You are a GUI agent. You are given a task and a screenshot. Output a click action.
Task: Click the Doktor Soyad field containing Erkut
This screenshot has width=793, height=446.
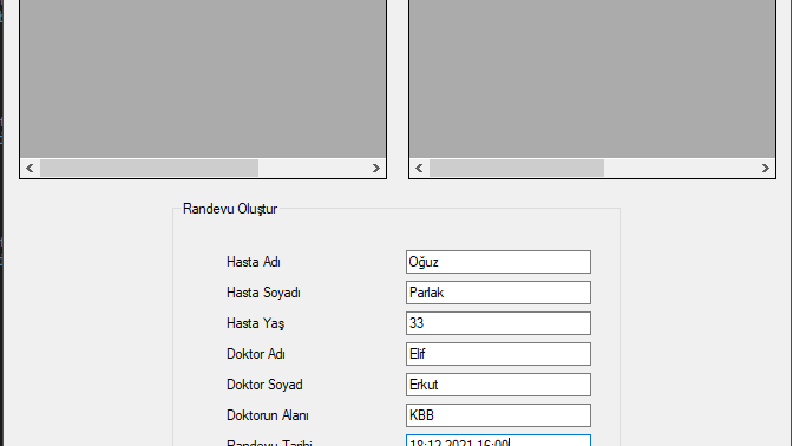point(498,384)
